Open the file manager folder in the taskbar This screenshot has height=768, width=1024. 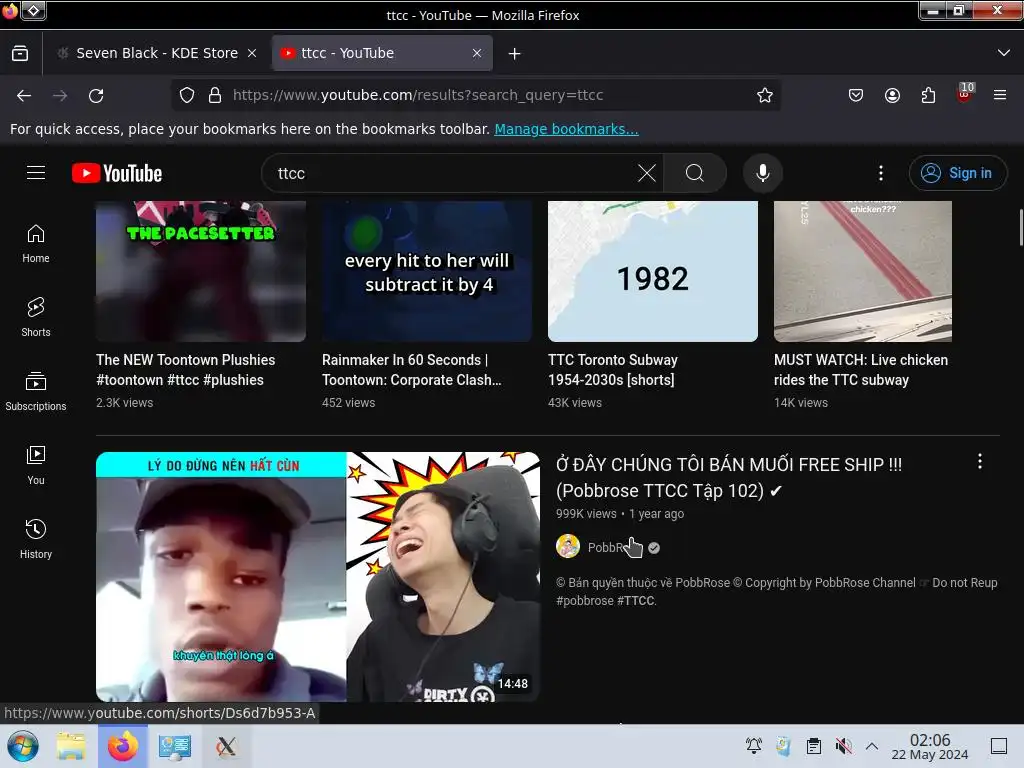click(71, 746)
